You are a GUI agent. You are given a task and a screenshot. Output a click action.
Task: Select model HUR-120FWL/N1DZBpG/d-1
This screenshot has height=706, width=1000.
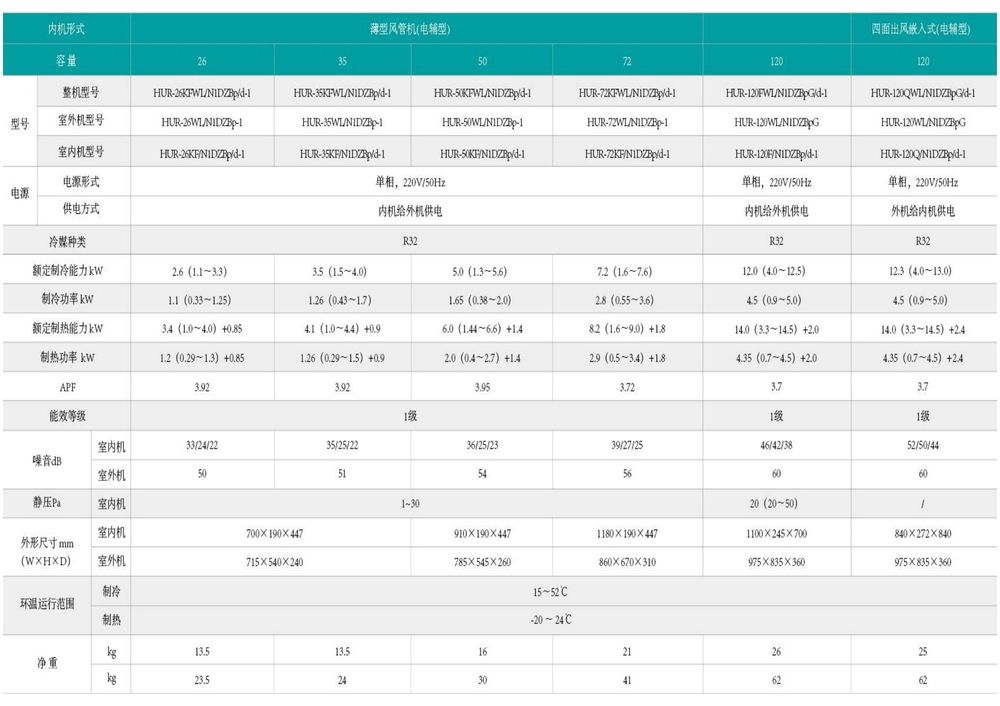tap(776, 93)
